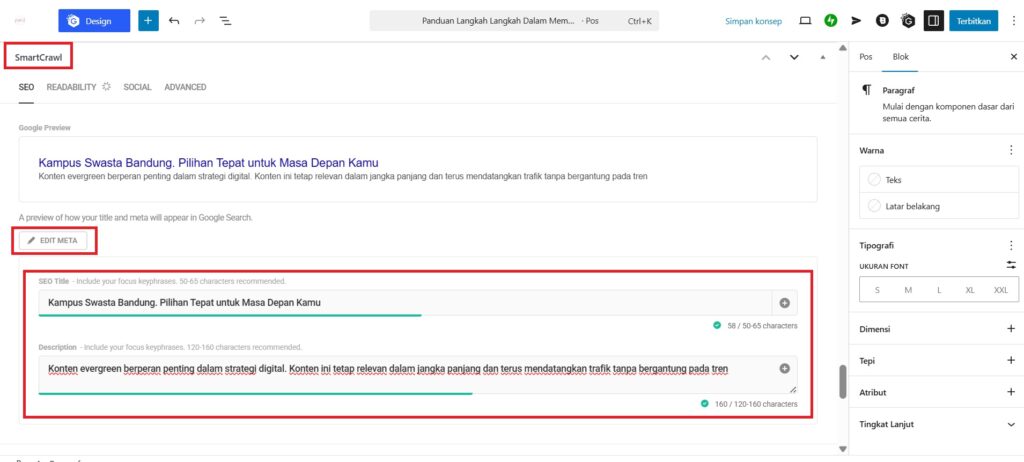
Task: Expand the Tingkat Lanjut section
Action: point(1011,423)
